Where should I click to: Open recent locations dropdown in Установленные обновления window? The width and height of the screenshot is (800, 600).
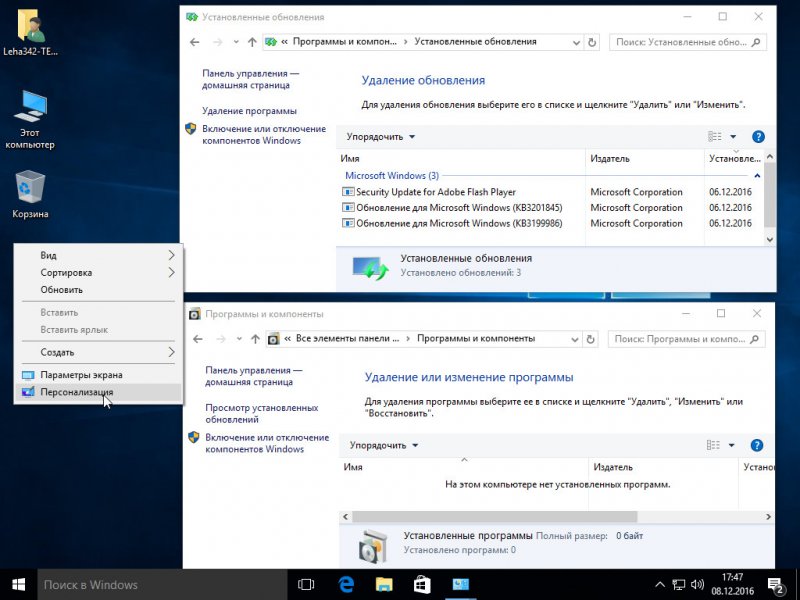[236, 42]
